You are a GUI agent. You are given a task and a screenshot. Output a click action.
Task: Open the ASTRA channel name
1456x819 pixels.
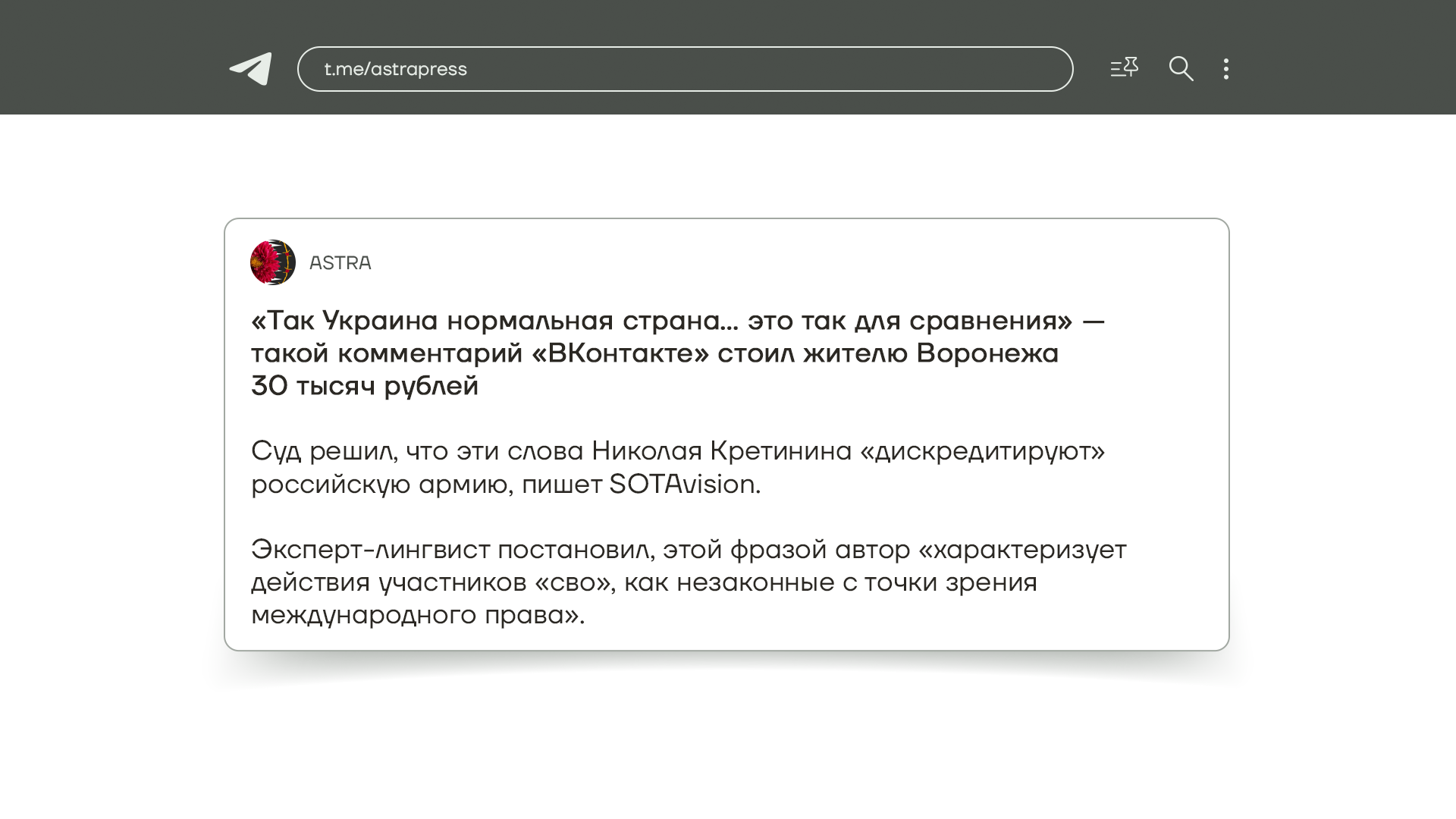point(340,263)
